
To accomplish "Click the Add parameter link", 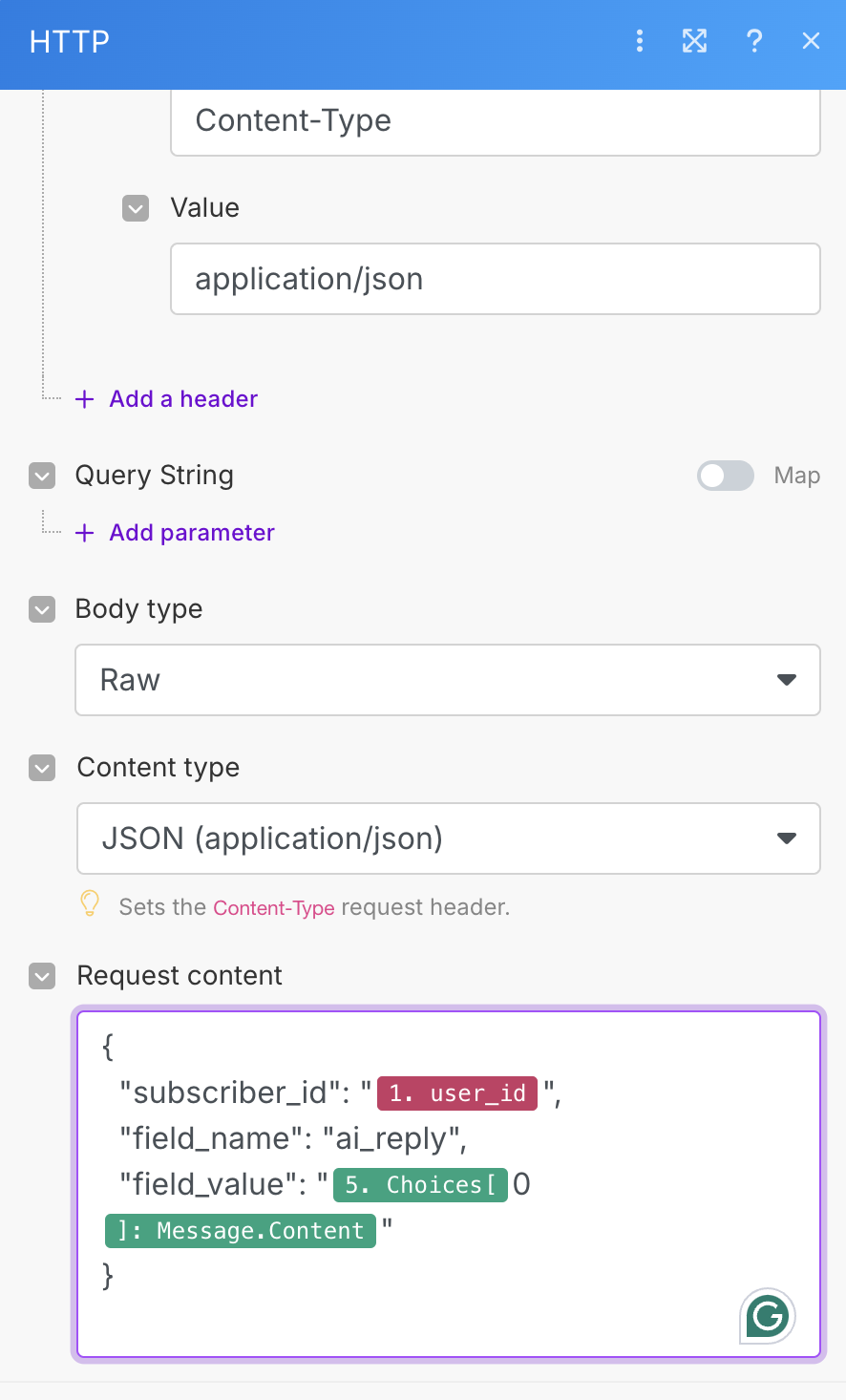I will [x=192, y=533].
